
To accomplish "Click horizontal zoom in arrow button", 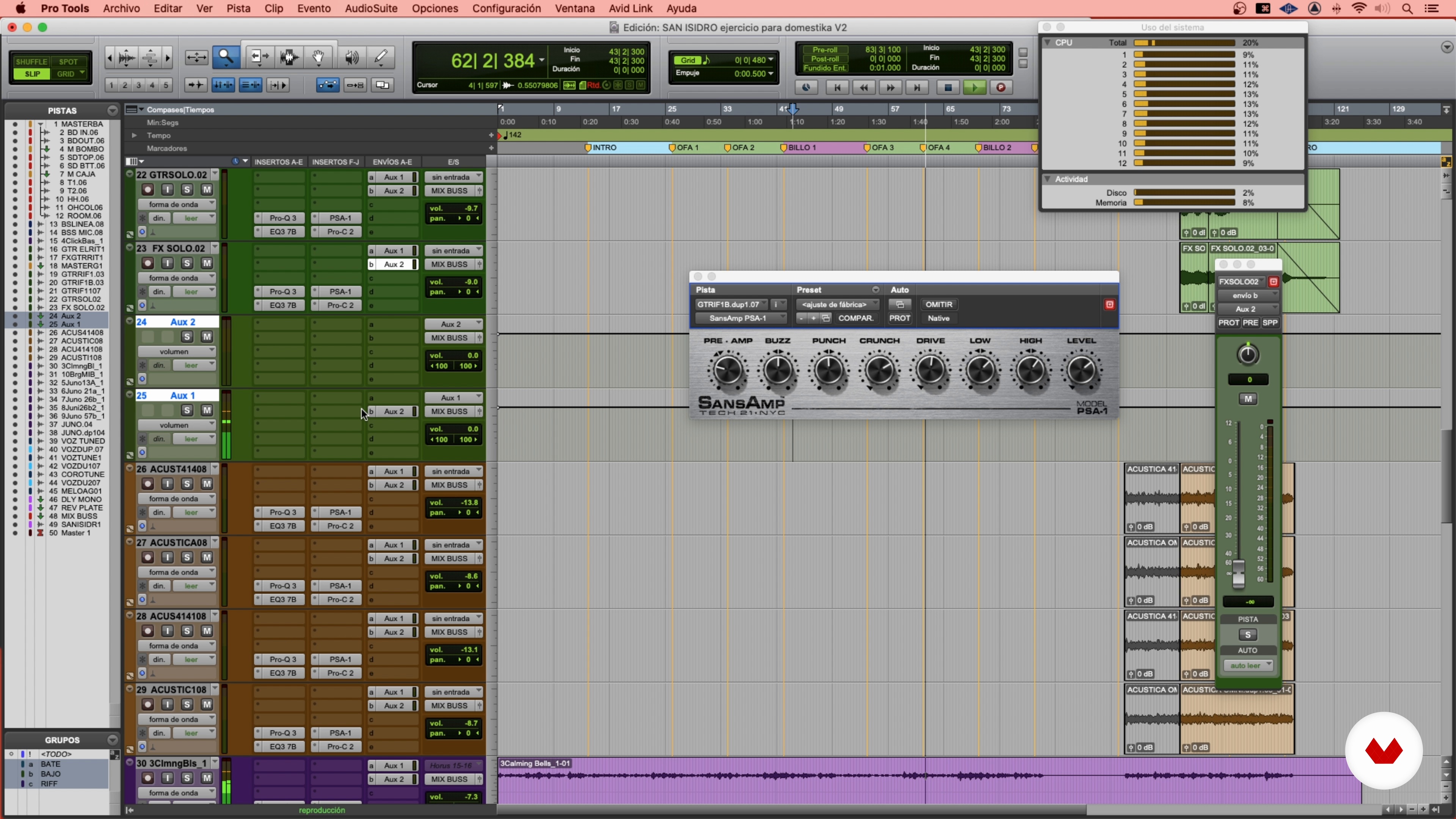I will [168, 57].
